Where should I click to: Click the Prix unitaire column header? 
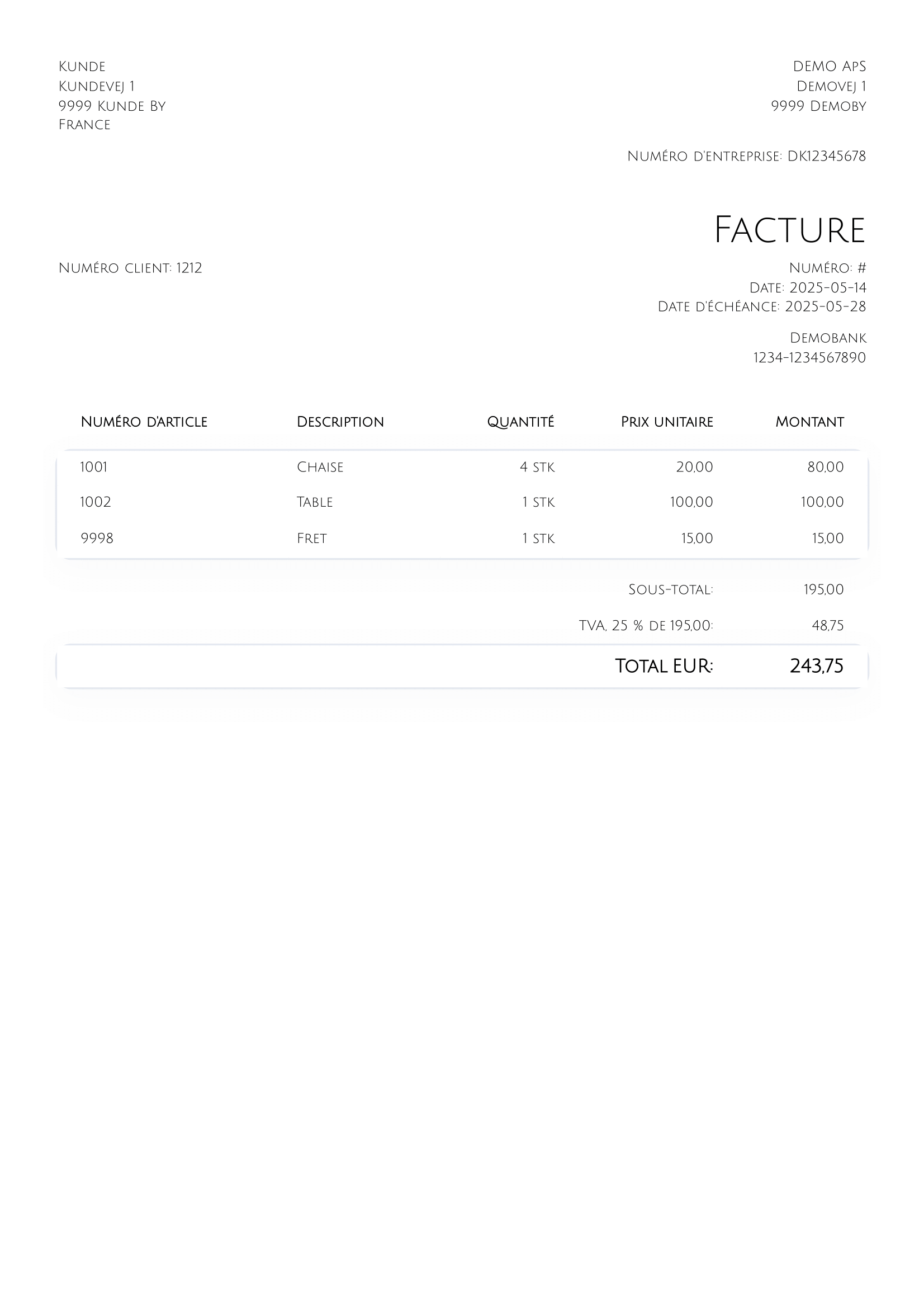click(667, 422)
